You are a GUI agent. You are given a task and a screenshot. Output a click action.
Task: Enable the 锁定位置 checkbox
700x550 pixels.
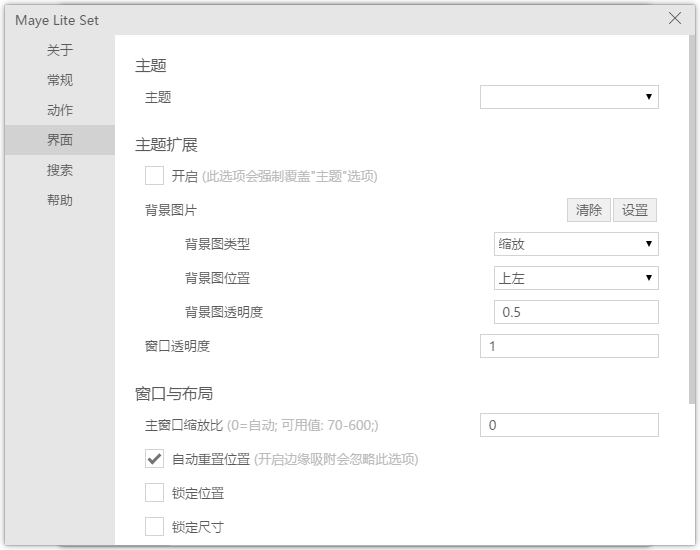(154, 493)
